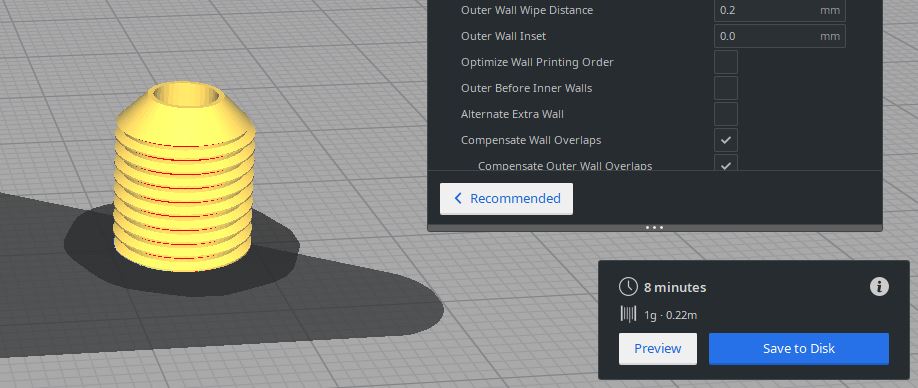Click the back chevron on Recommended button

458,198
